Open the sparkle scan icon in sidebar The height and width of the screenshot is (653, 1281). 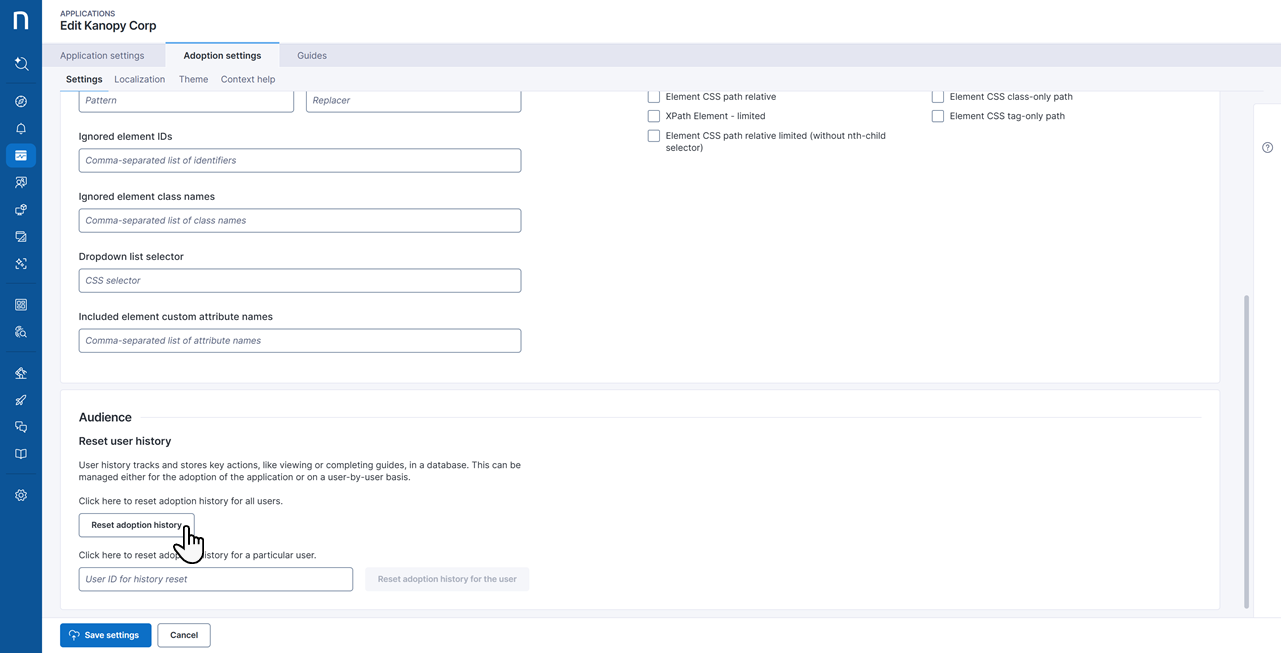(21, 264)
